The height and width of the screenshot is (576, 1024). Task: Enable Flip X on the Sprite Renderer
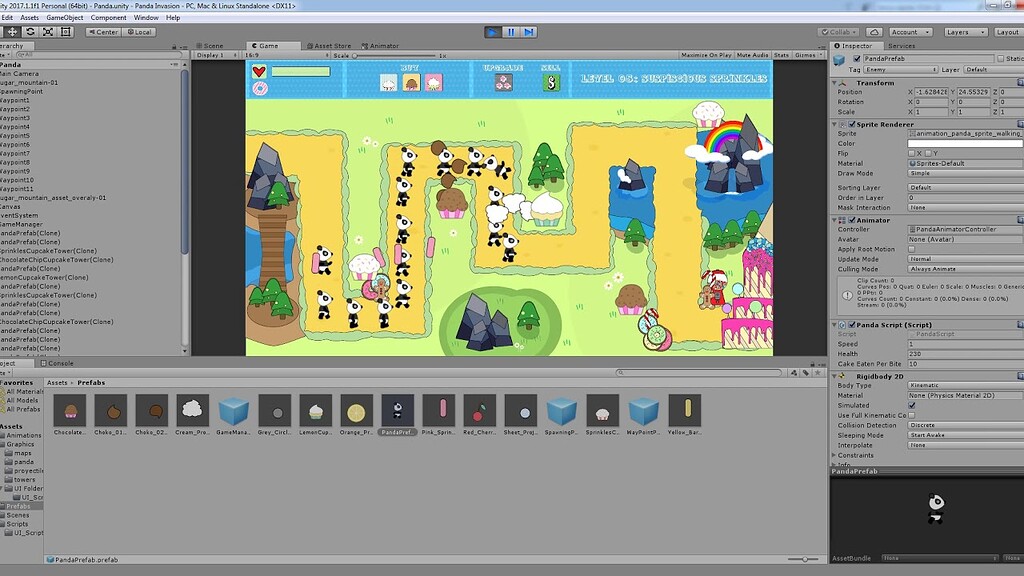click(x=911, y=153)
